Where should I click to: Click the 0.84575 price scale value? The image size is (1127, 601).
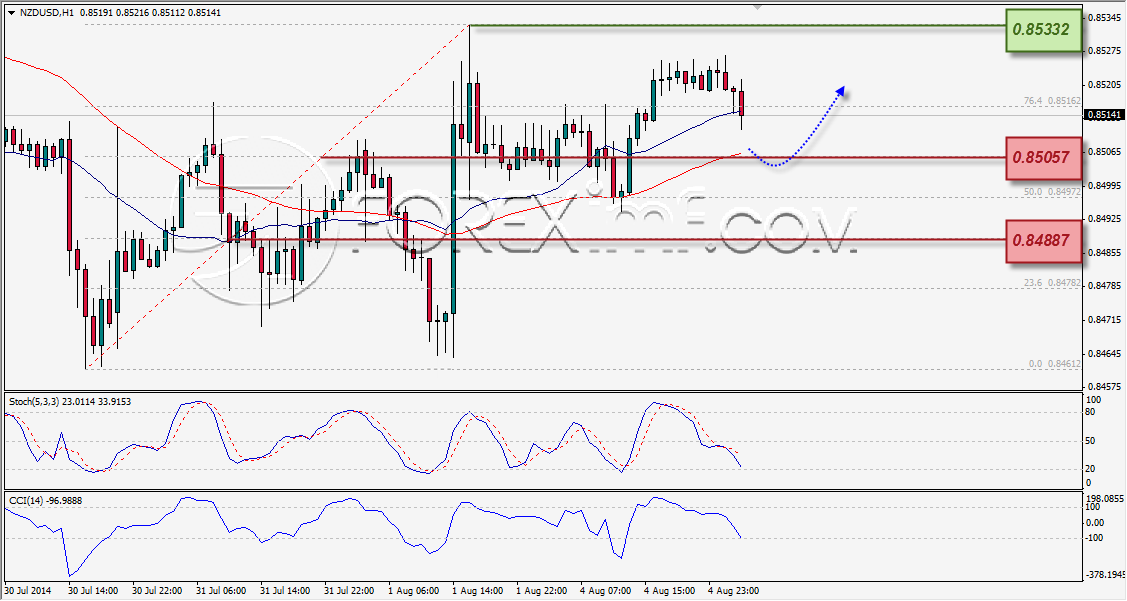[1103, 386]
